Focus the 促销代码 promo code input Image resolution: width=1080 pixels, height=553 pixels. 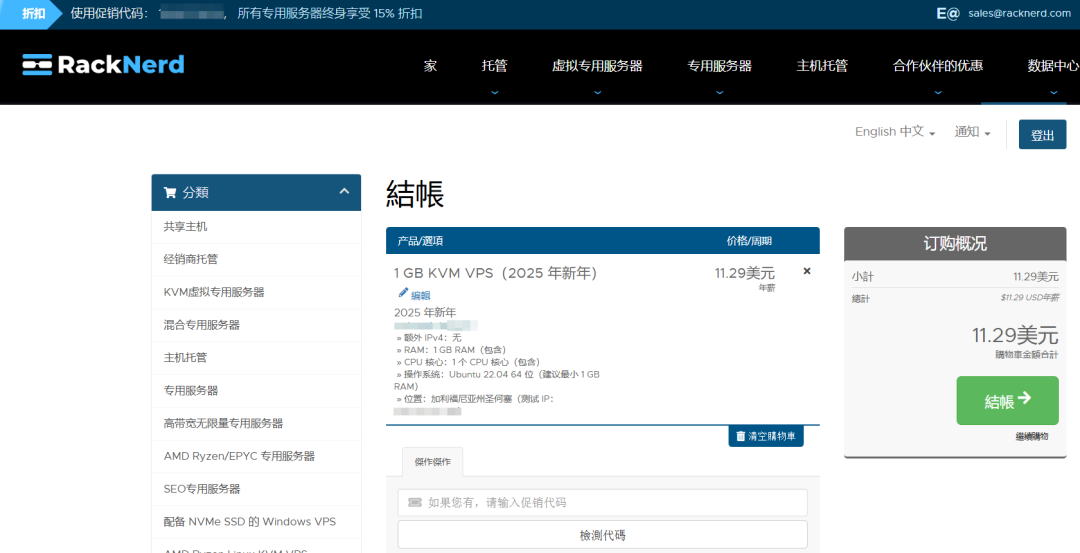[602, 503]
